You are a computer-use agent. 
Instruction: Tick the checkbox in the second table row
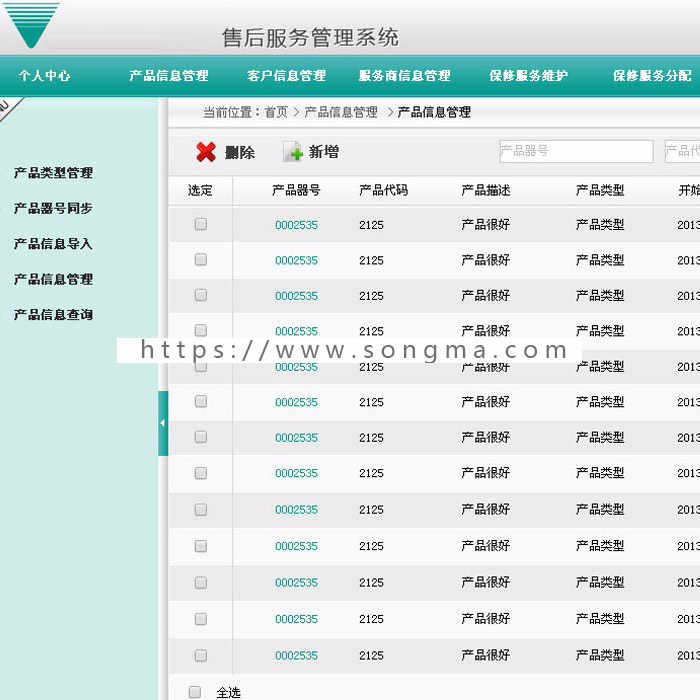(201, 259)
